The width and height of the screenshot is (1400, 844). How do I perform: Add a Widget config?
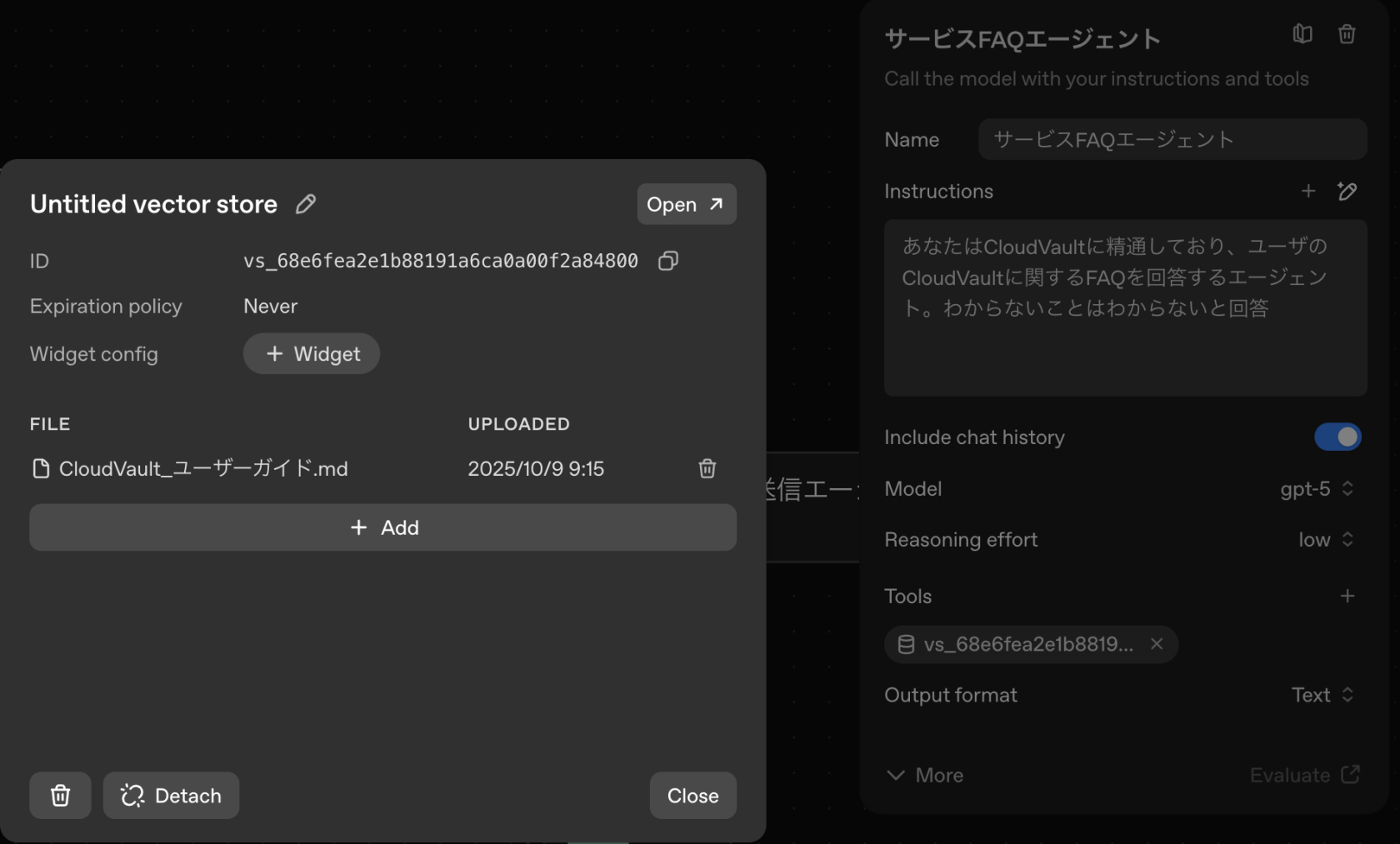tap(312, 354)
